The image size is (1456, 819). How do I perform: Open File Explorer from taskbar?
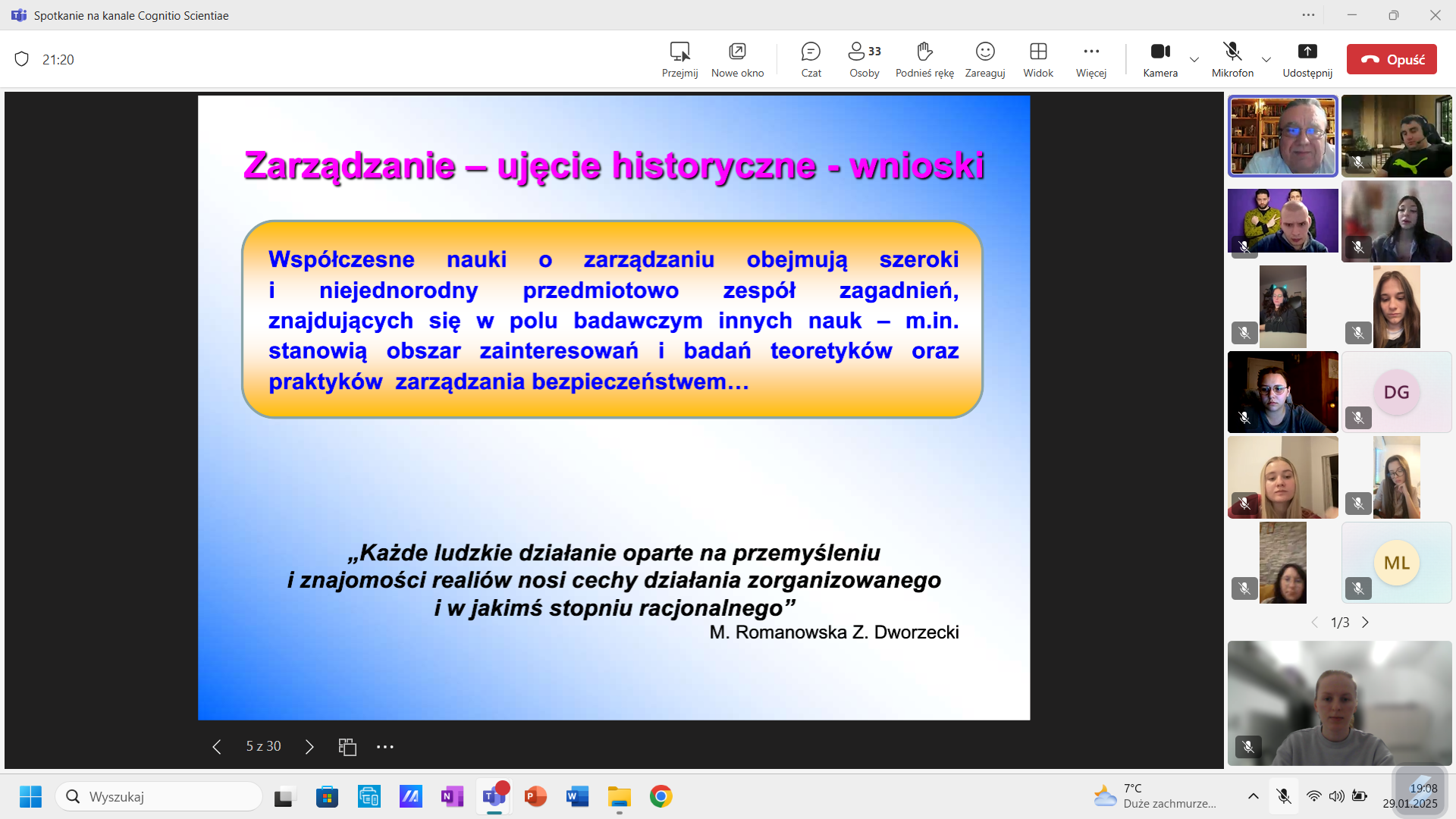pyautogui.click(x=620, y=797)
